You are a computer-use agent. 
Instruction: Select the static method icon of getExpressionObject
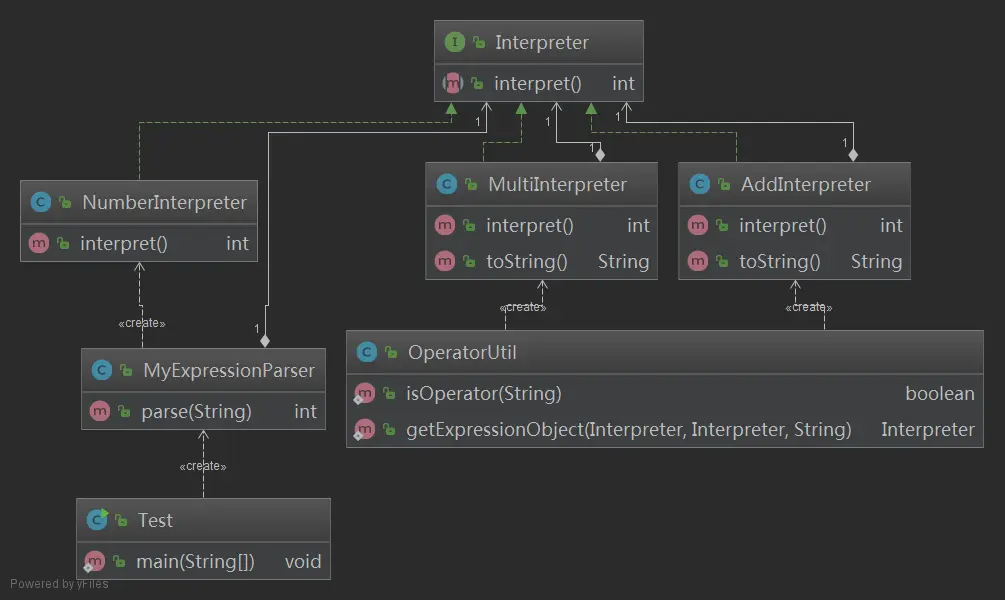coord(364,429)
